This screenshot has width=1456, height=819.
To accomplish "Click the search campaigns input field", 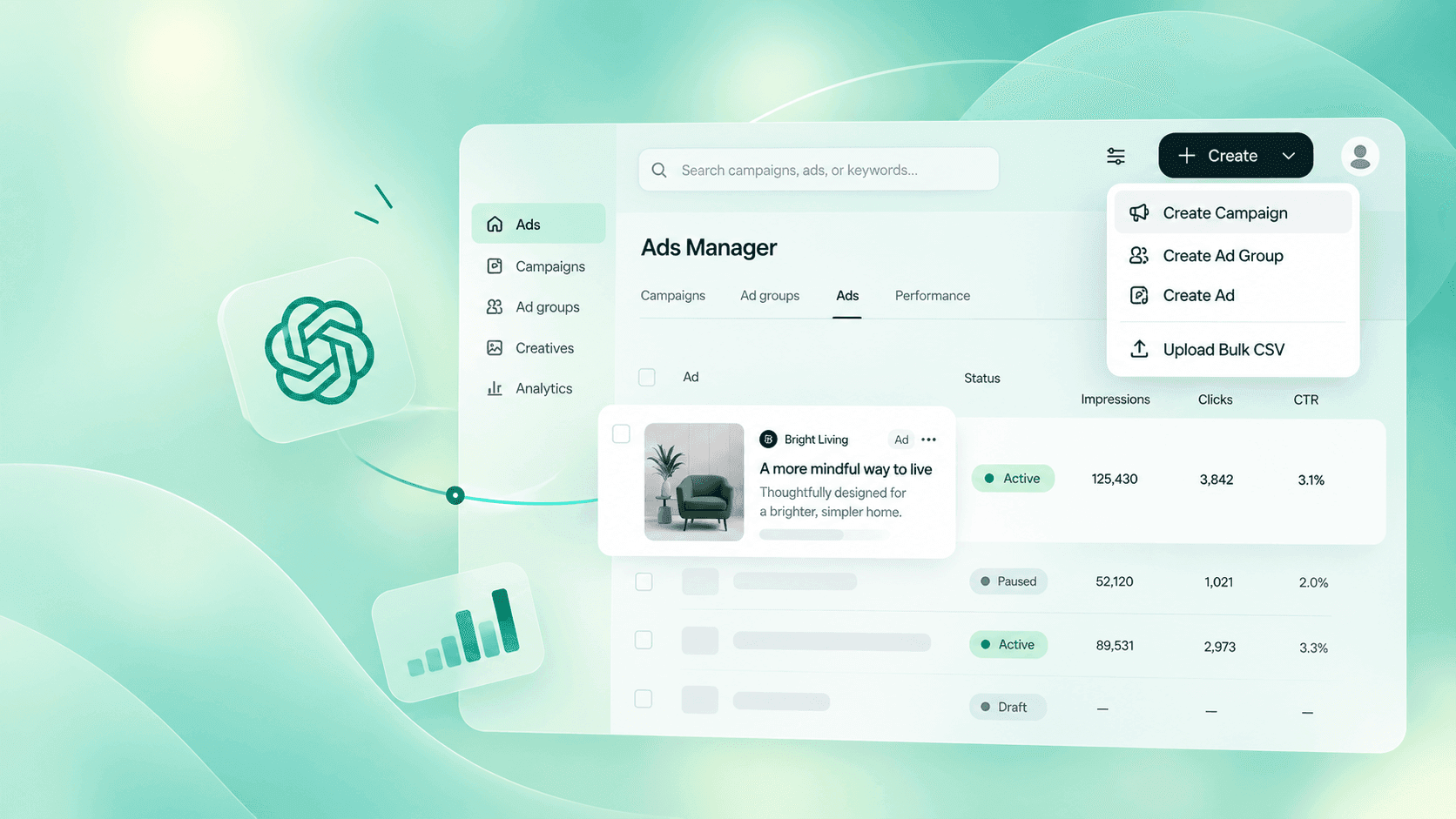I will pyautogui.click(x=819, y=170).
